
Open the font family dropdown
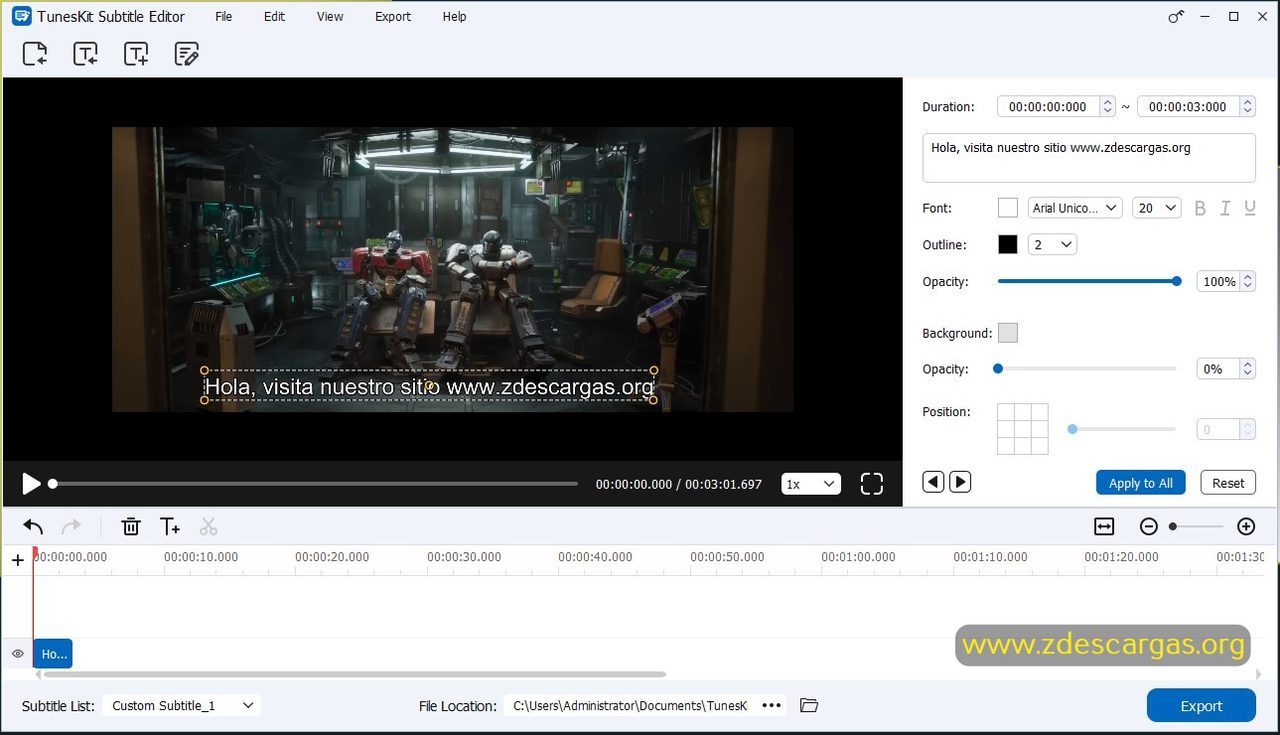coord(1075,208)
